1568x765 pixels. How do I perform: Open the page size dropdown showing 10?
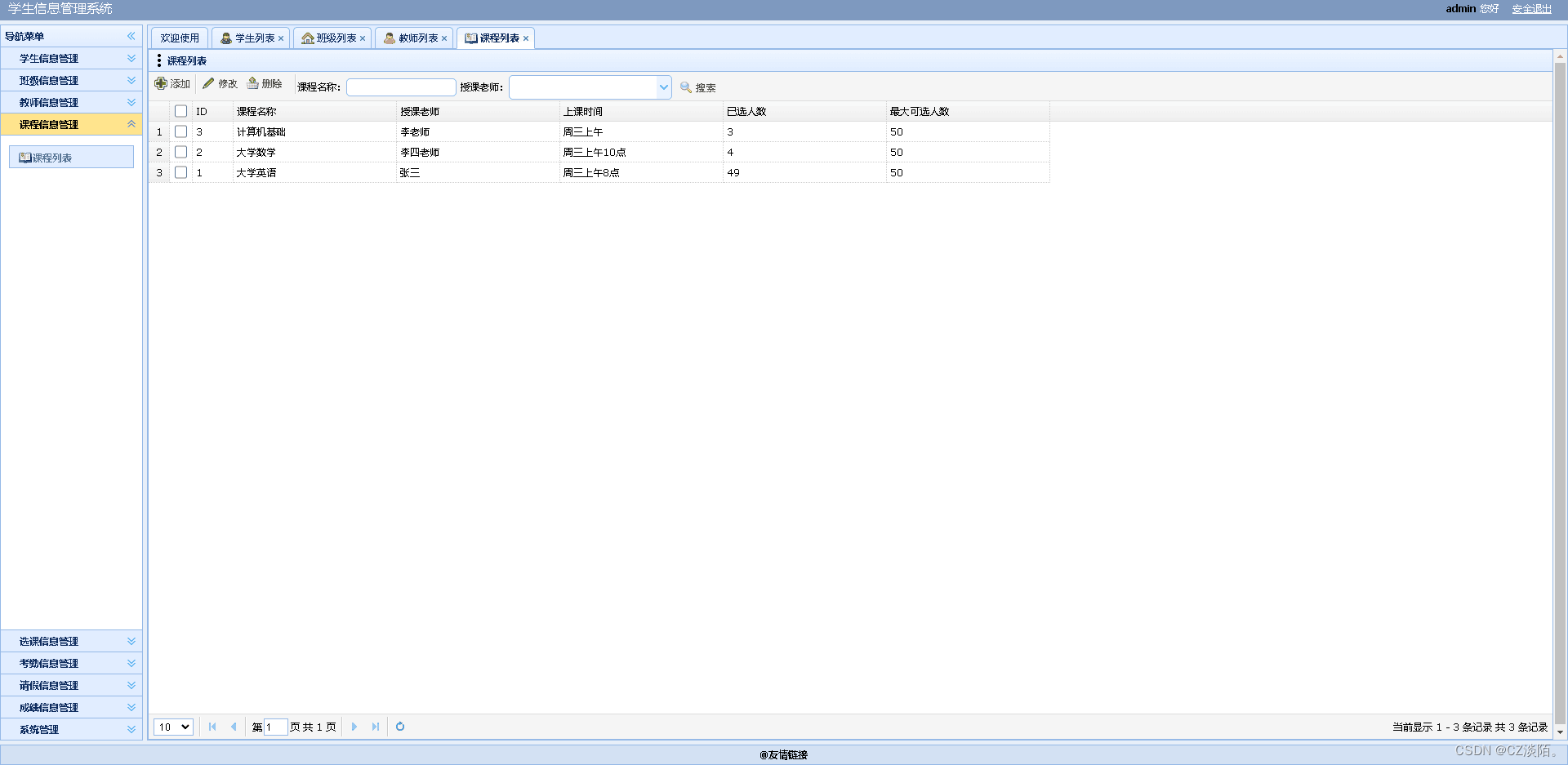point(173,727)
